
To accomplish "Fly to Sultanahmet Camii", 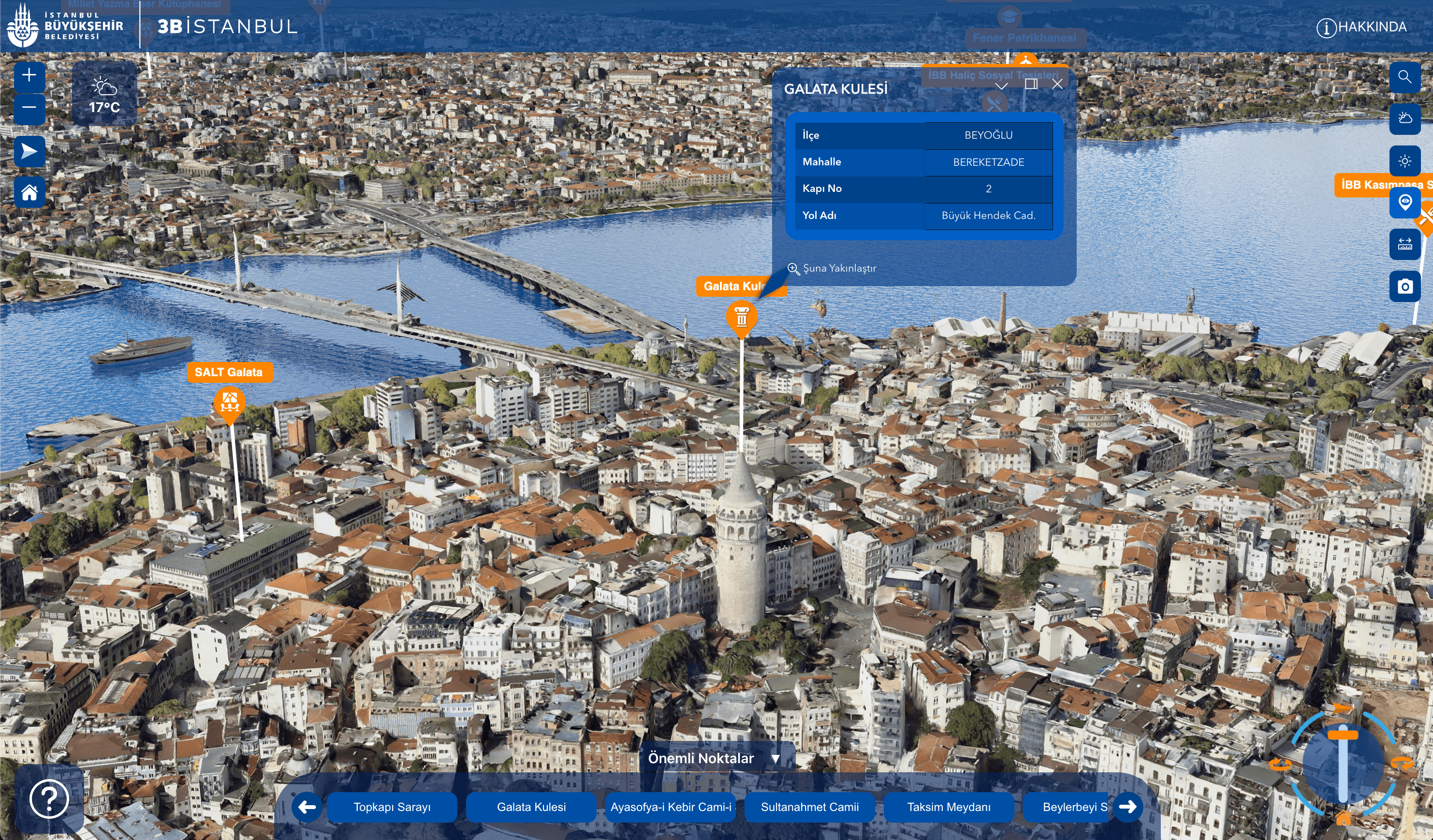I will click(x=810, y=807).
